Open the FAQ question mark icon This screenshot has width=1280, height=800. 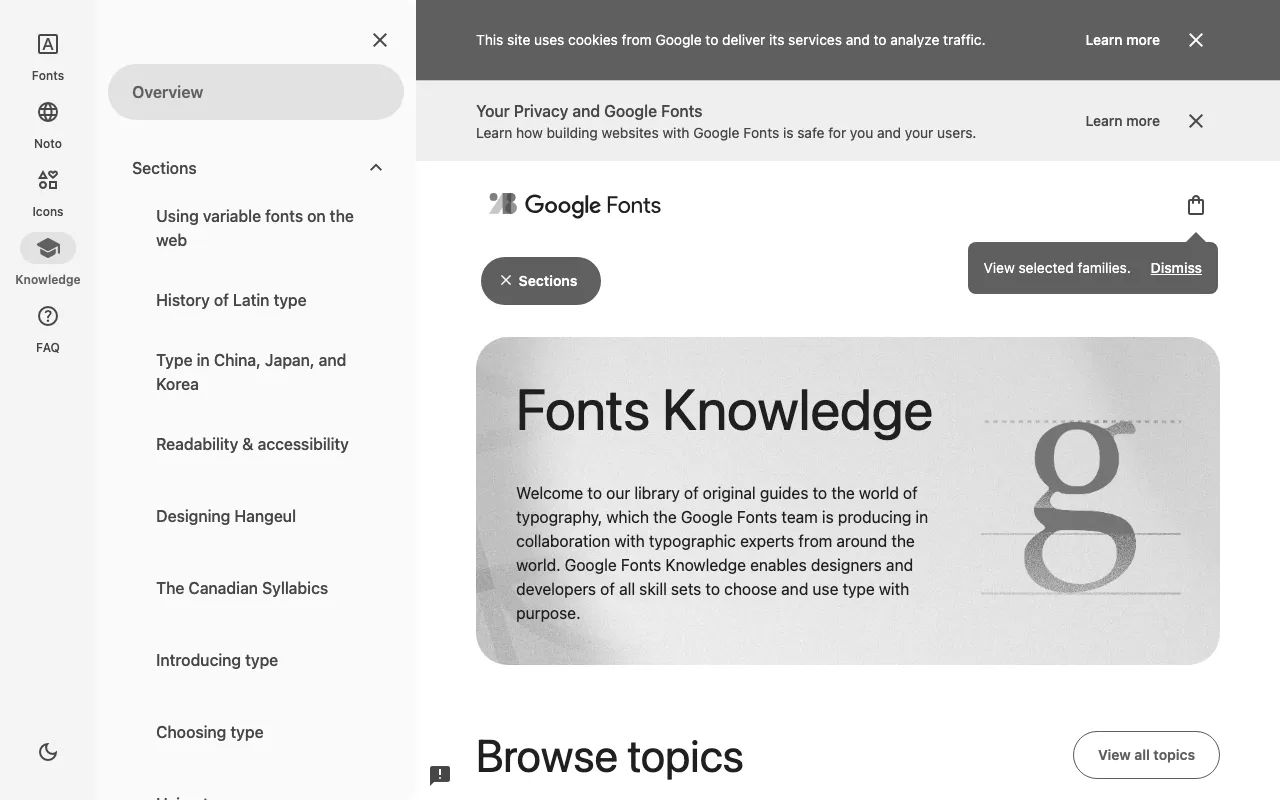[48, 316]
